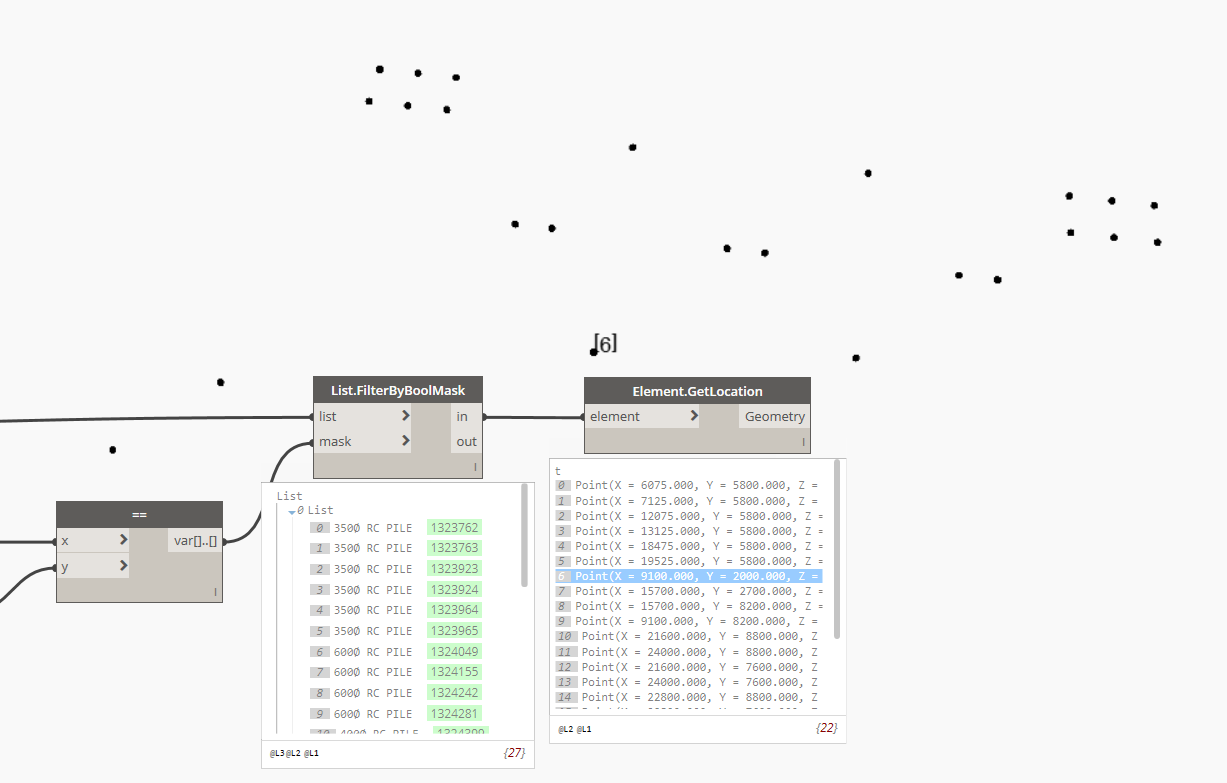Viewport: 1227px width, 783px height.
Task: Click element ID button 1323924
Action: [455, 590]
